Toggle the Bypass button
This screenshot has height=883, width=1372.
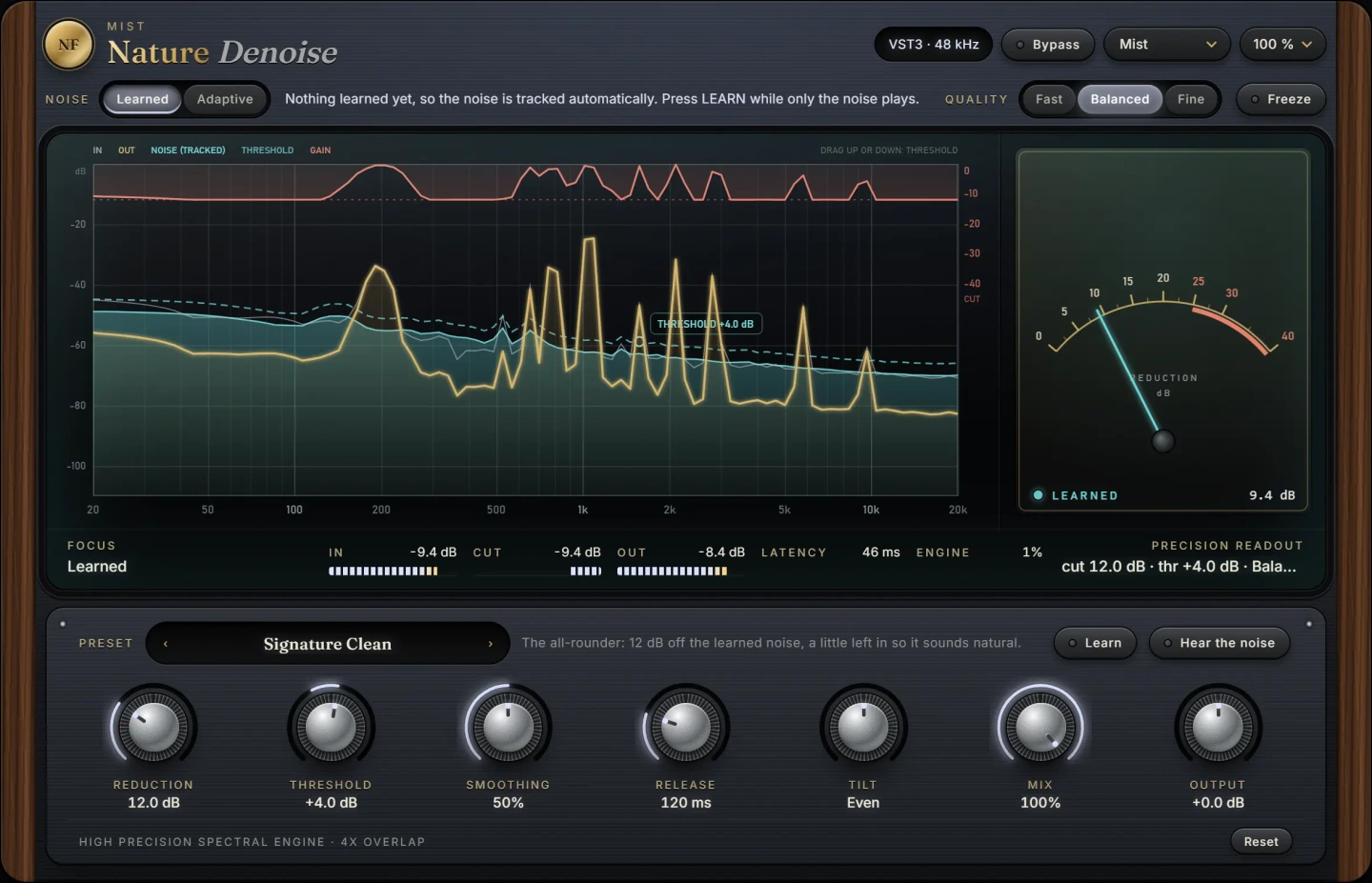[1048, 45]
